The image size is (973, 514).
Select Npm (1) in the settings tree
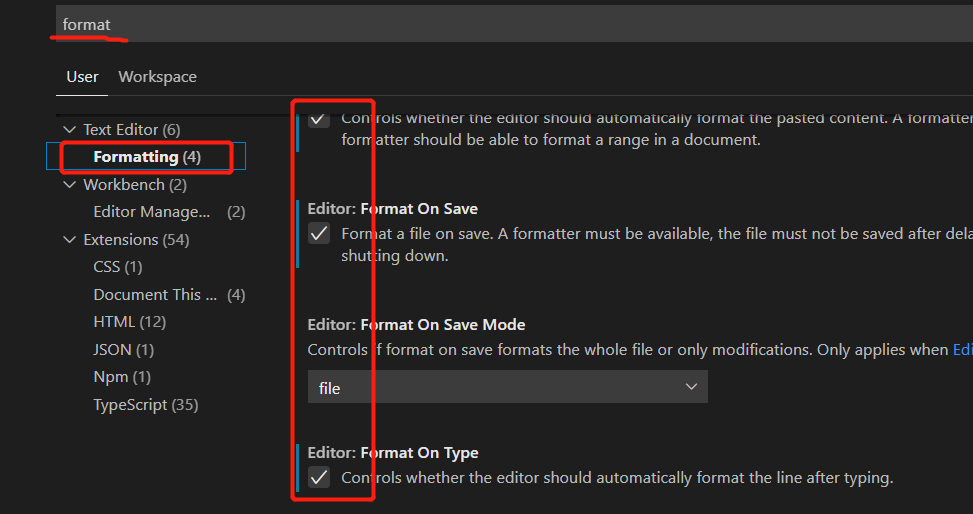121,377
